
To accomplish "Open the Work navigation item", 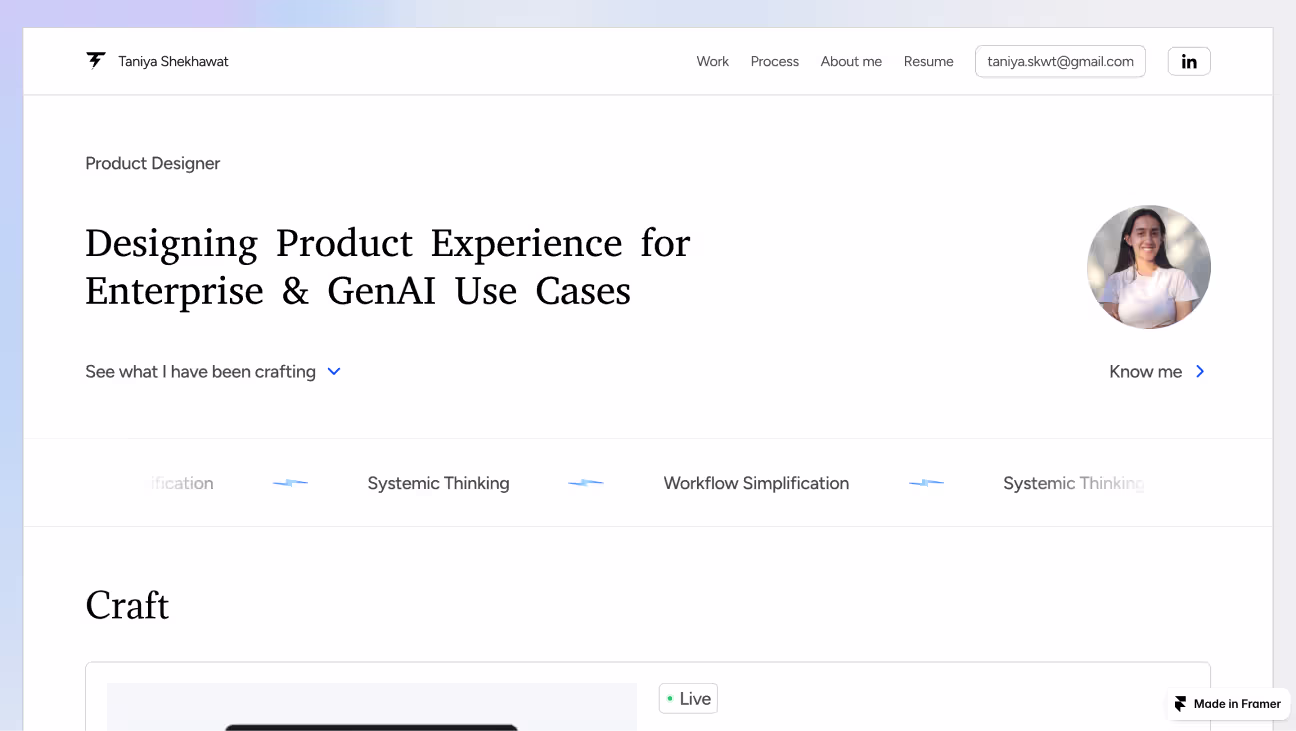I will click(712, 61).
